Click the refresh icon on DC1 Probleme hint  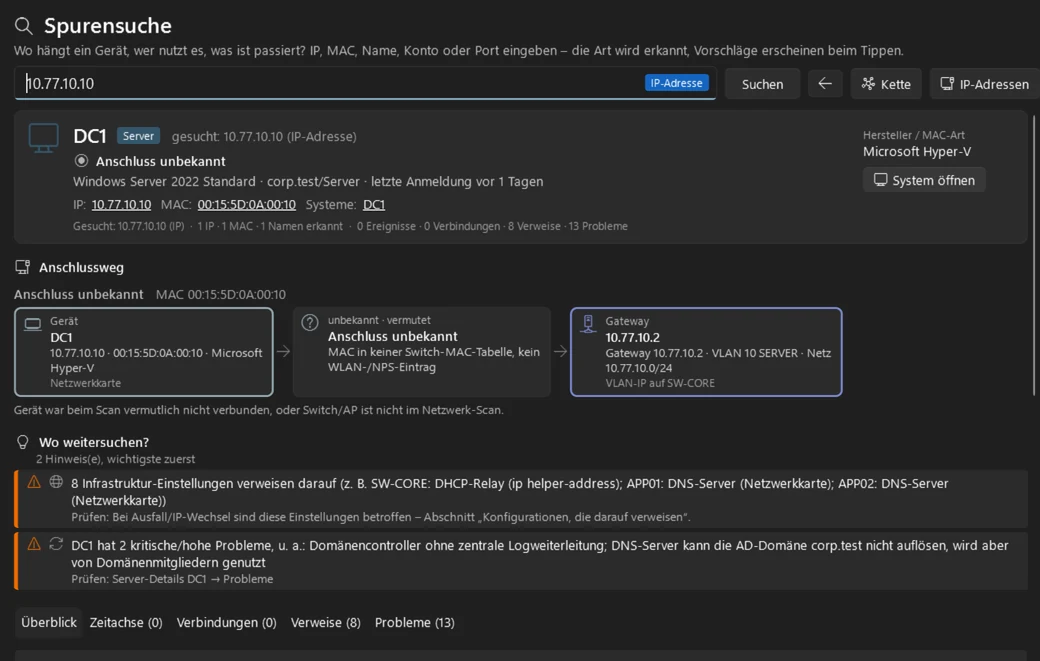(56, 544)
